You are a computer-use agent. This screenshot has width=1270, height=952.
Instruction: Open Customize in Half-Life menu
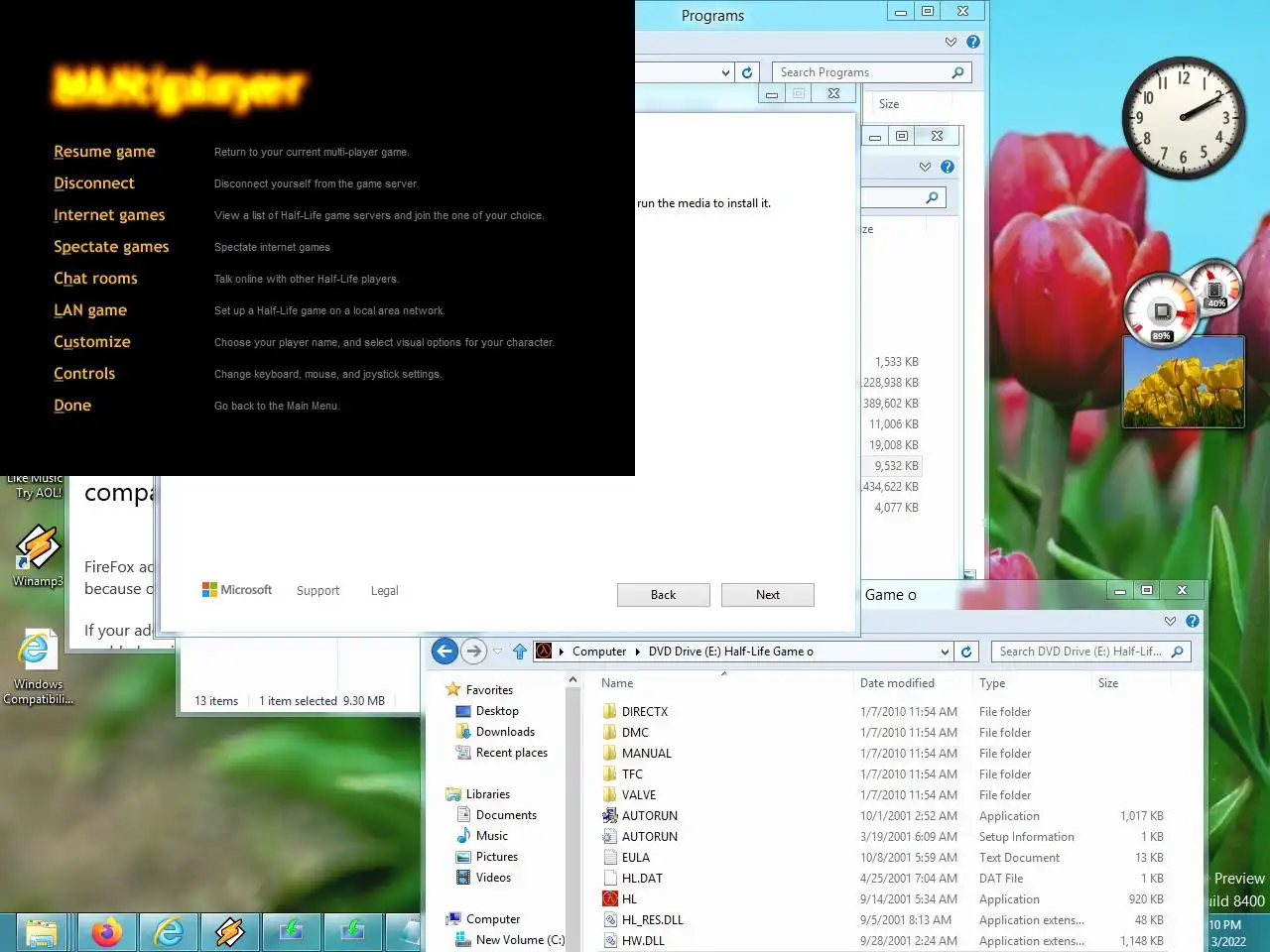pos(92,342)
